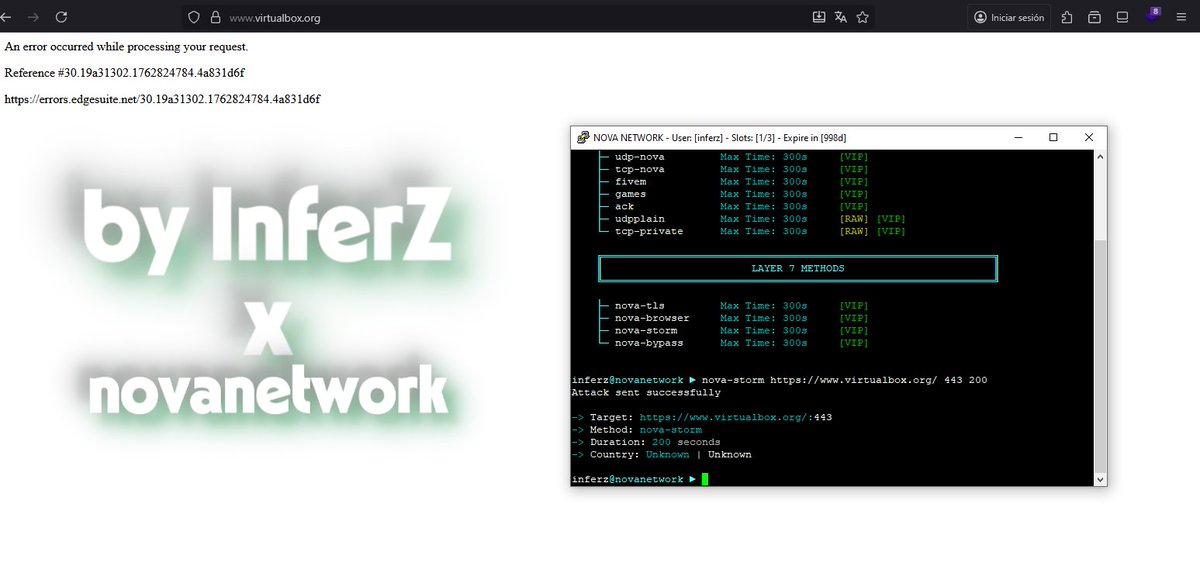
Task: Click the 'games' row in terminal
Action: click(x=733, y=194)
